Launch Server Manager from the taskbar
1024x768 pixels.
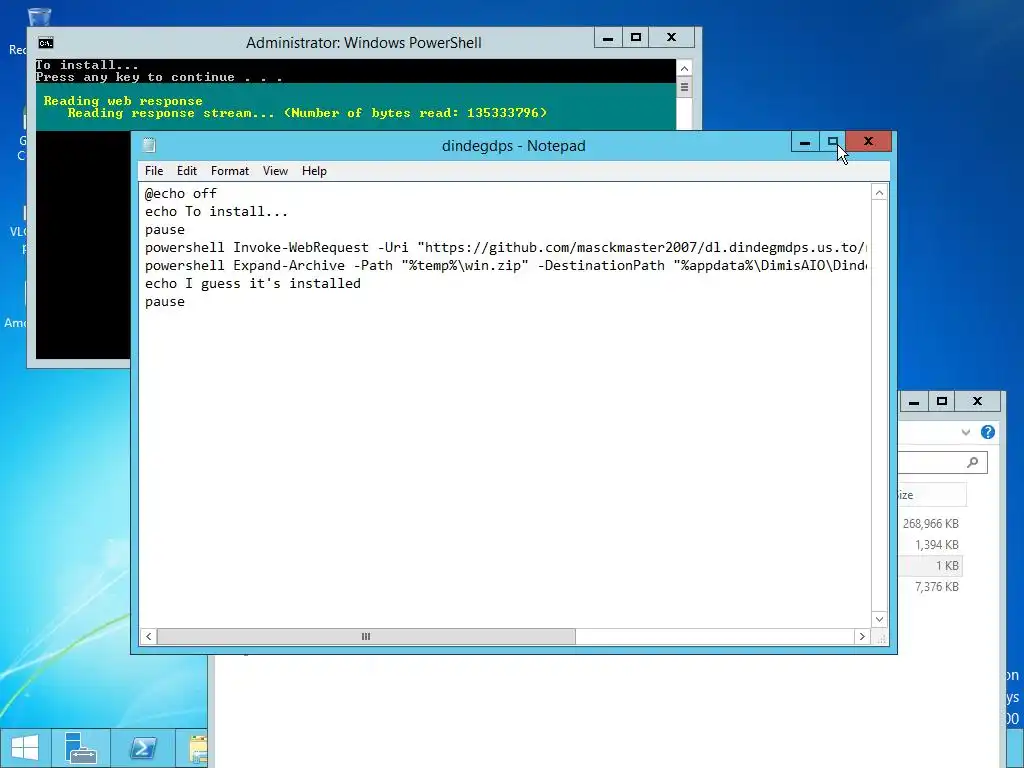(80, 748)
